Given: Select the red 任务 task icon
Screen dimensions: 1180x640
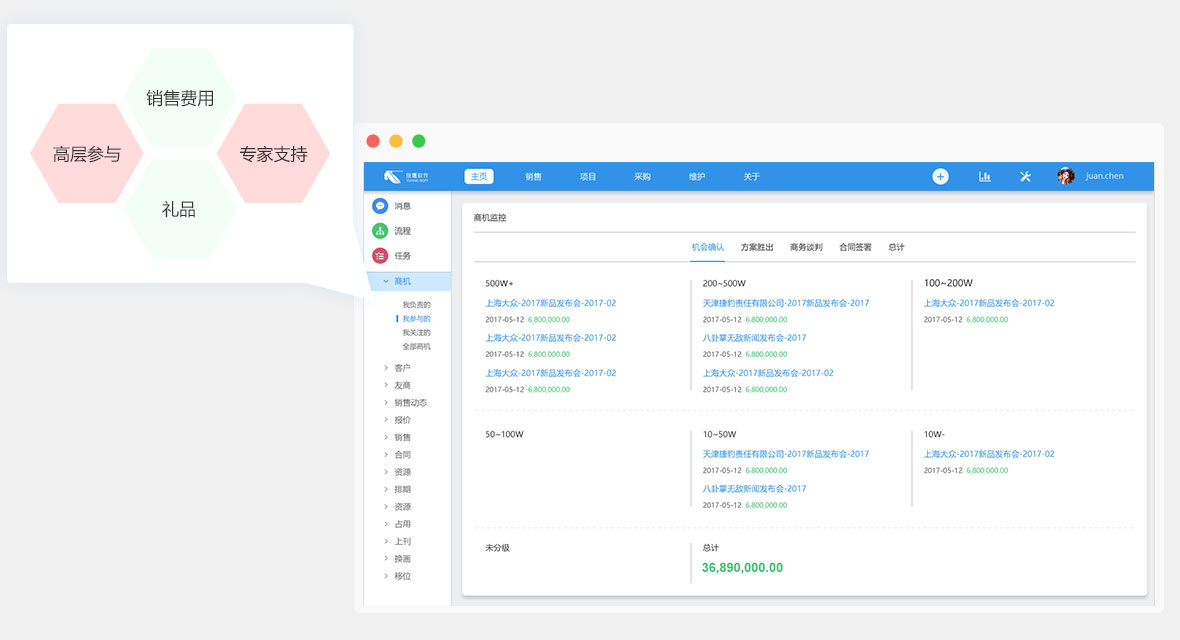Looking at the screenshot, I should (x=380, y=256).
